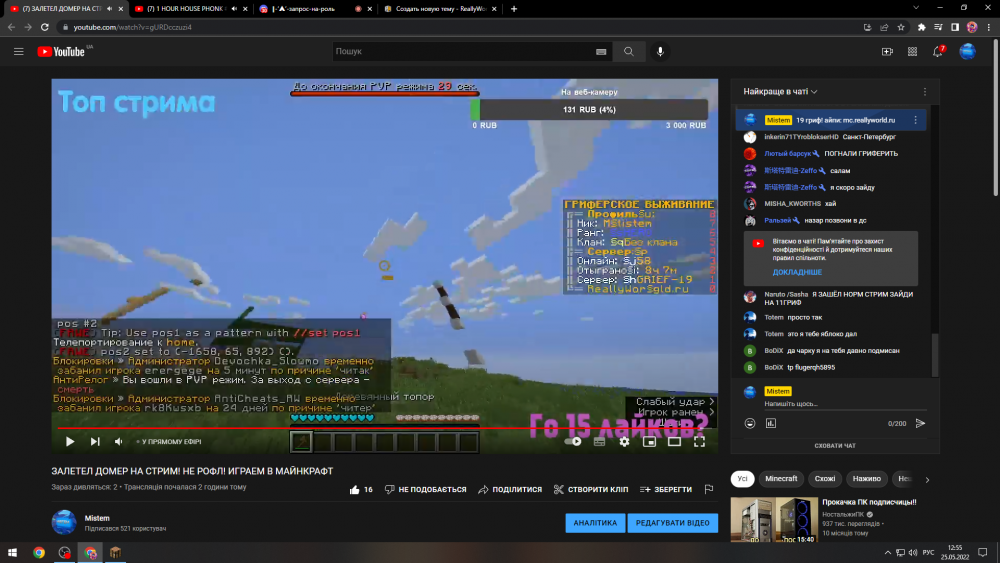
Task: Select the 'Схожі' filter chip
Action: point(825,479)
